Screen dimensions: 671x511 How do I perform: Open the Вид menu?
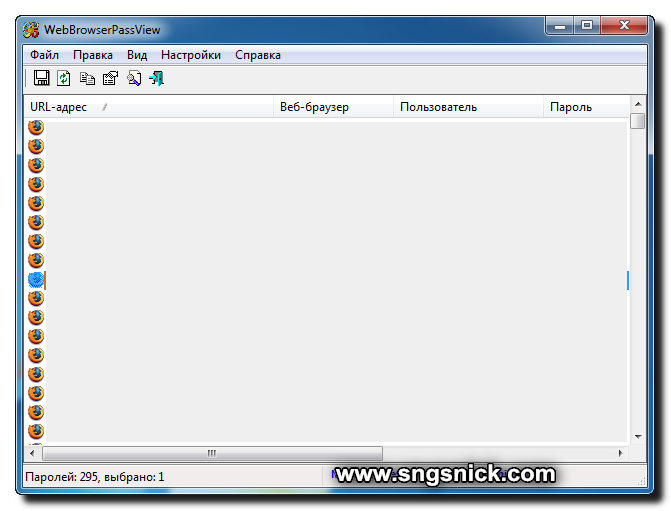click(137, 55)
